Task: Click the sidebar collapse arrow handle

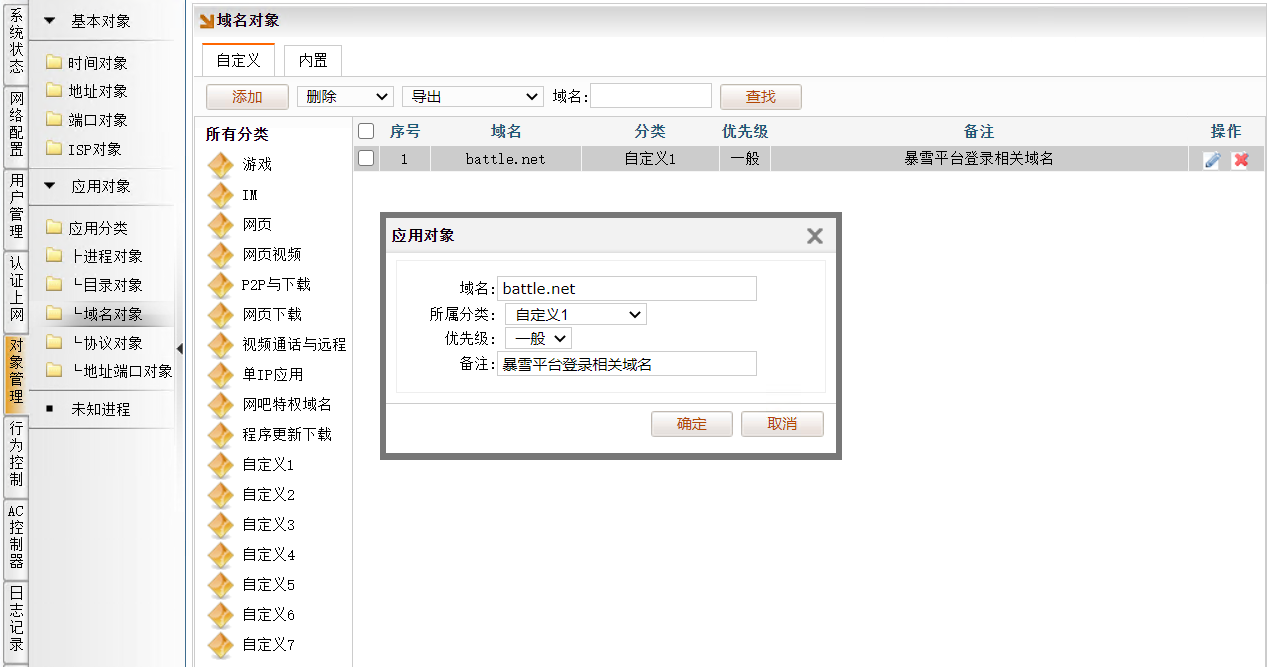Action: (180, 348)
